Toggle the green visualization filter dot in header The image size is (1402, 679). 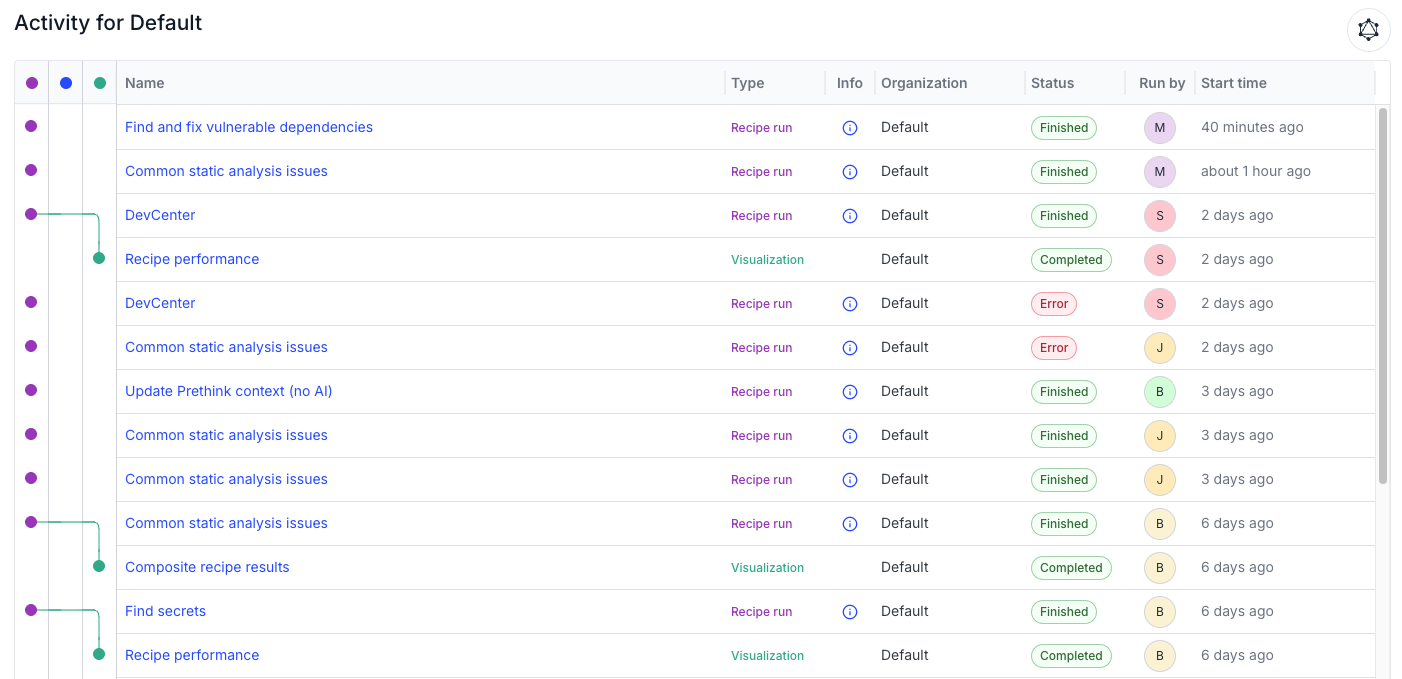click(100, 83)
